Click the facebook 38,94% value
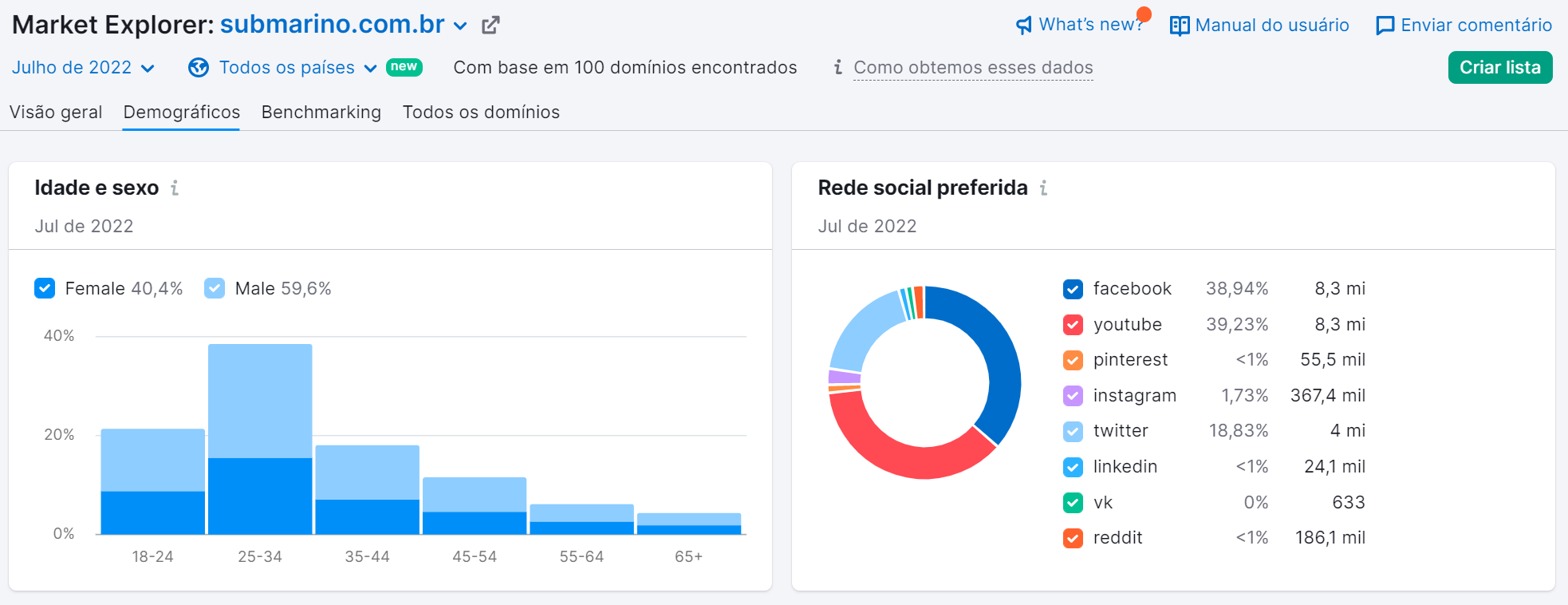Screen dimensions: 1568x605 click(x=1236, y=289)
